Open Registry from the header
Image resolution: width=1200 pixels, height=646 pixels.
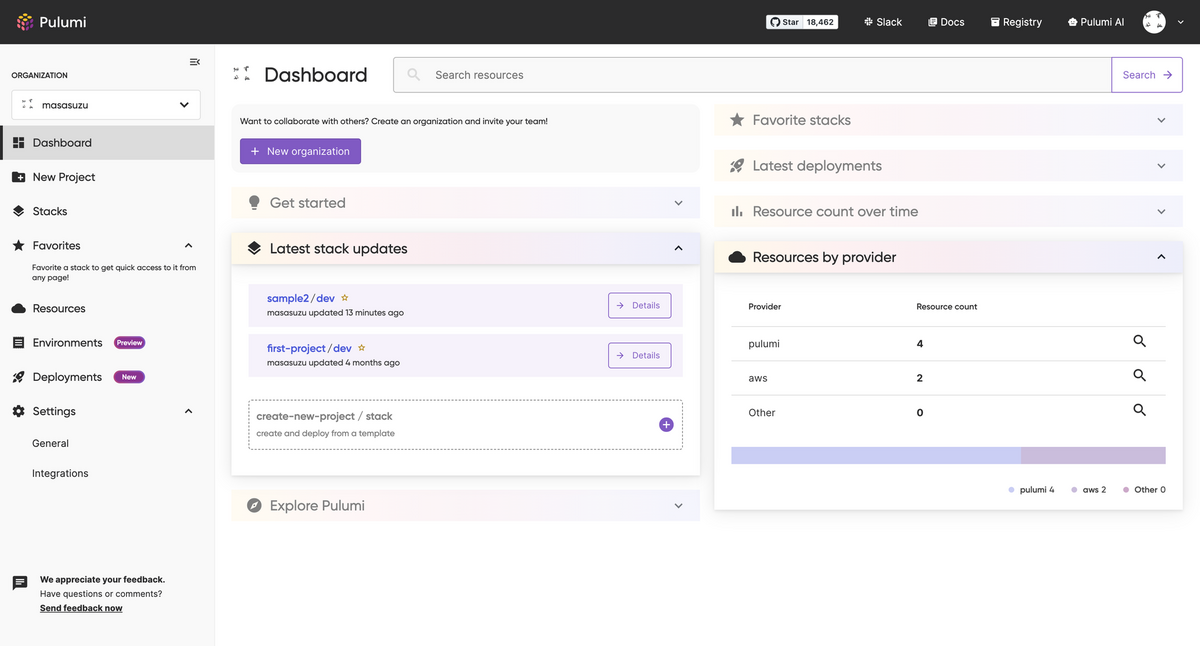(1016, 22)
